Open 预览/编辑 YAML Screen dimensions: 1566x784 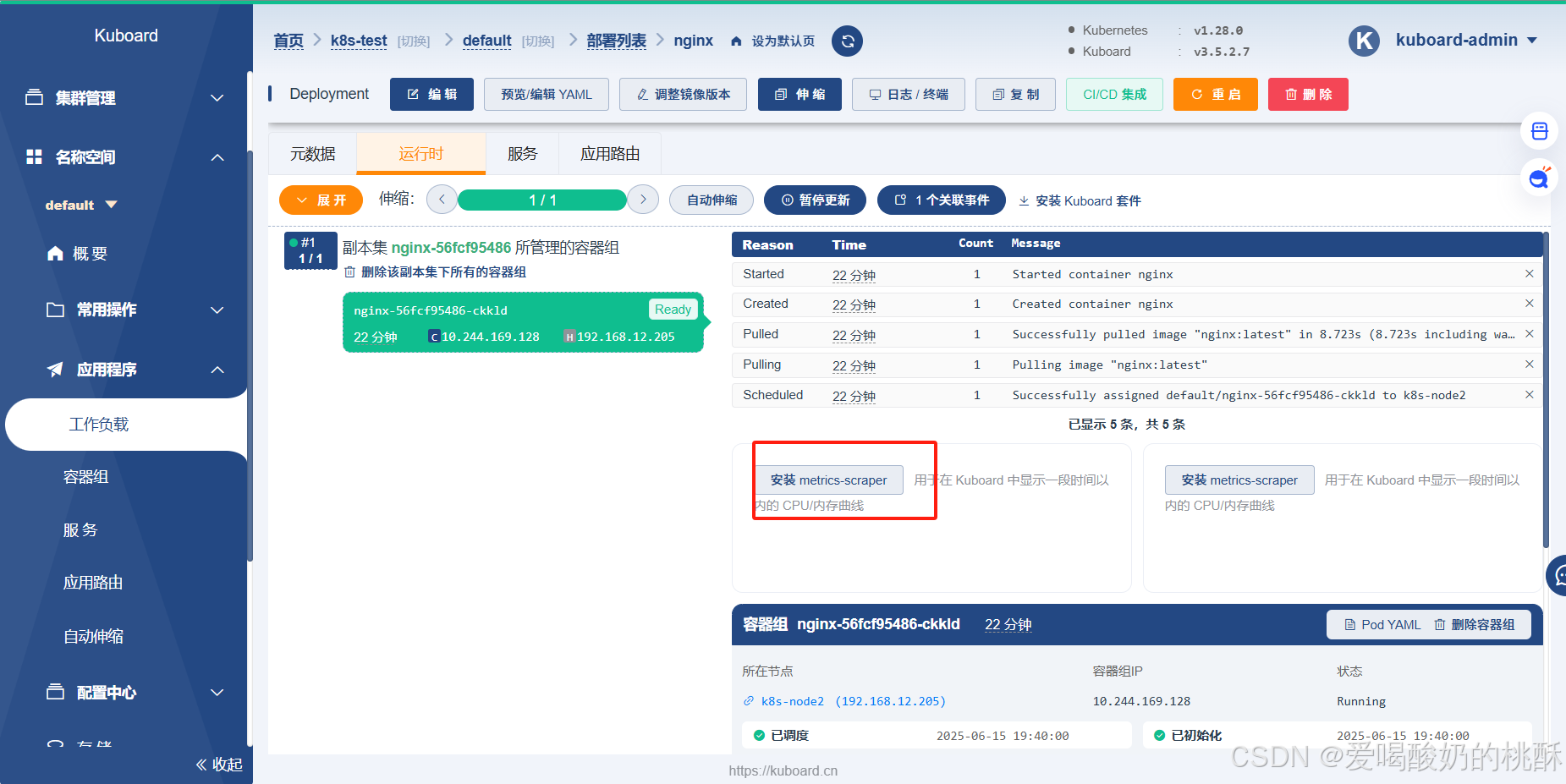click(547, 94)
